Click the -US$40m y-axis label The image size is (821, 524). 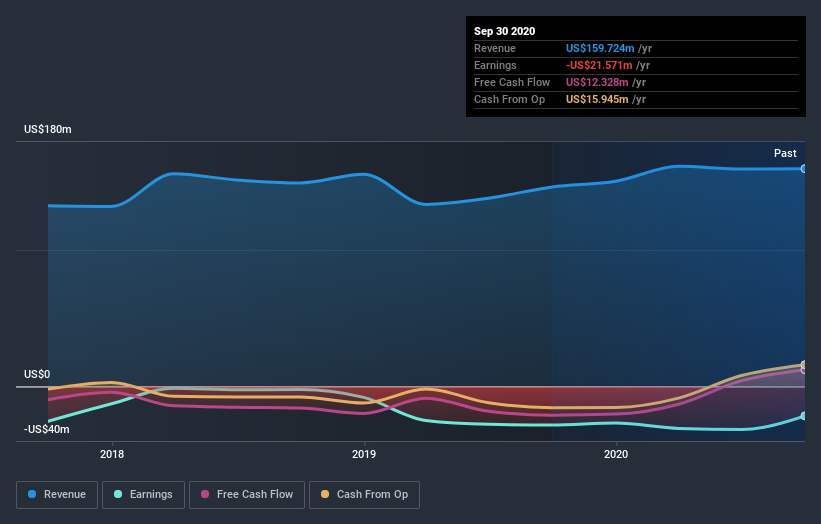click(x=47, y=429)
